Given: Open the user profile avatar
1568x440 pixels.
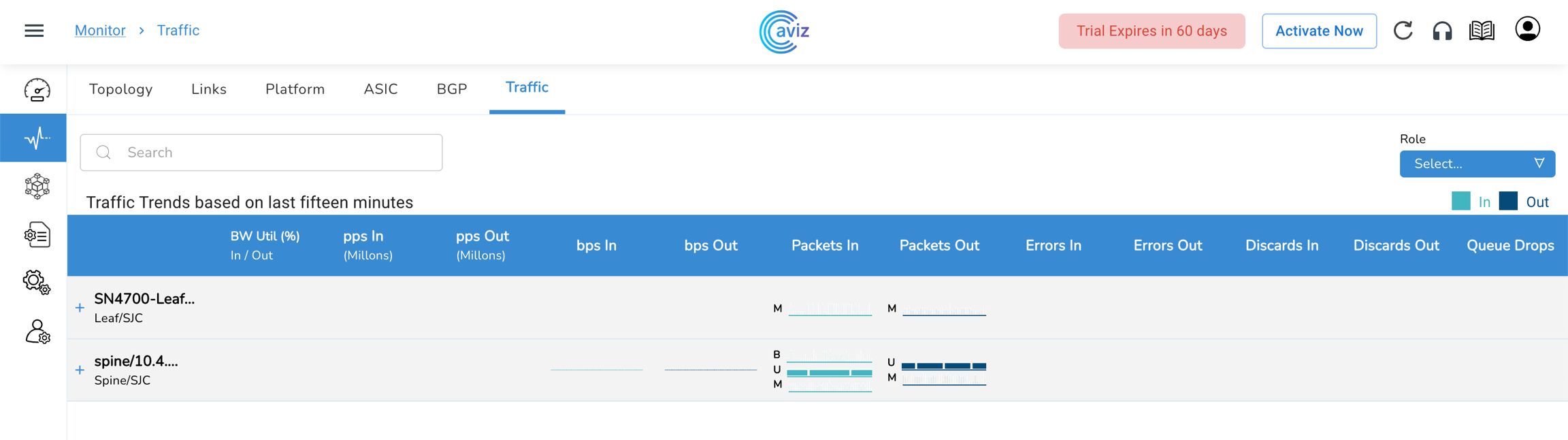Looking at the screenshot, I should pos(1527,29).
